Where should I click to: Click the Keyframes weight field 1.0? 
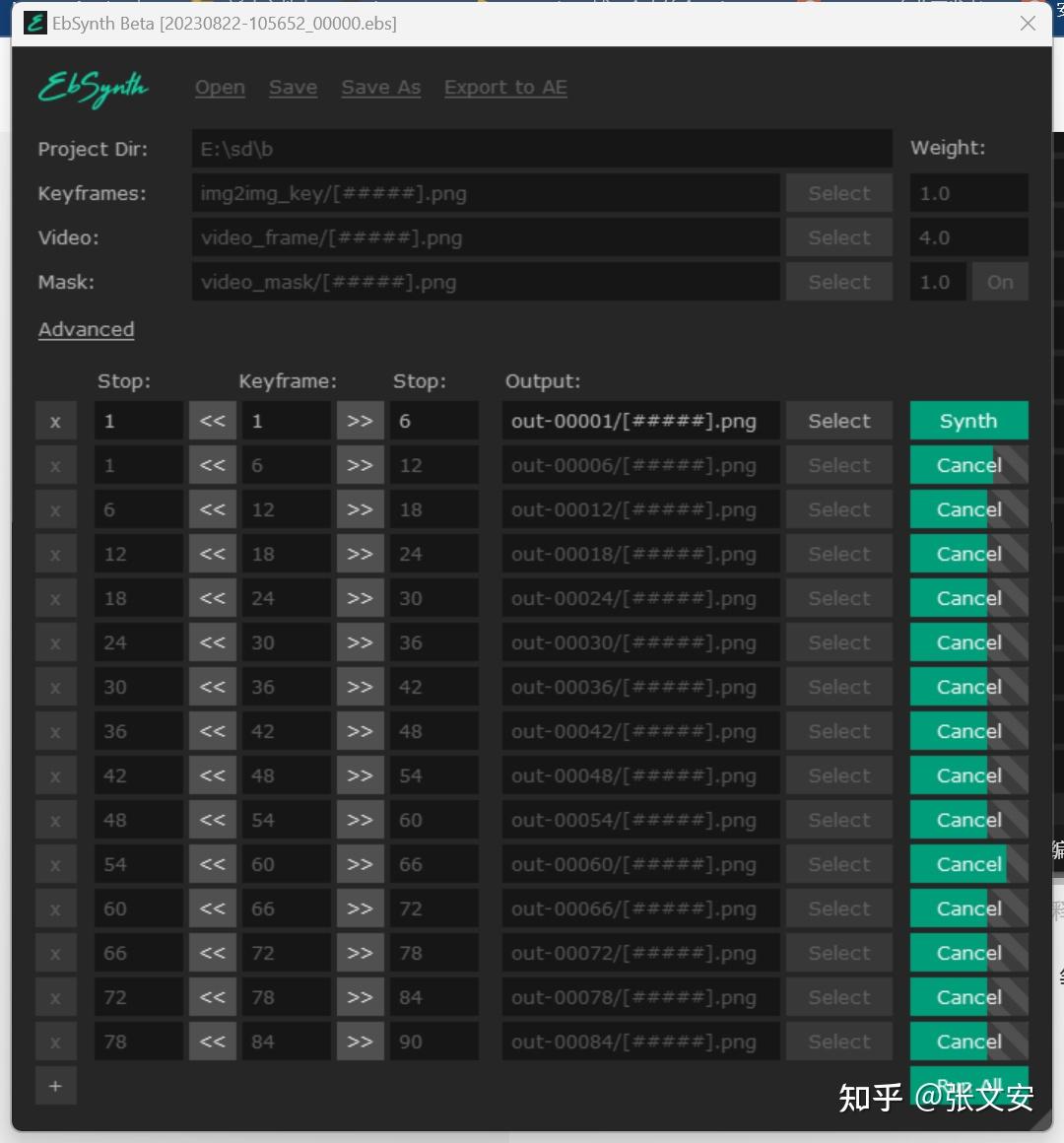pos(968,193)
